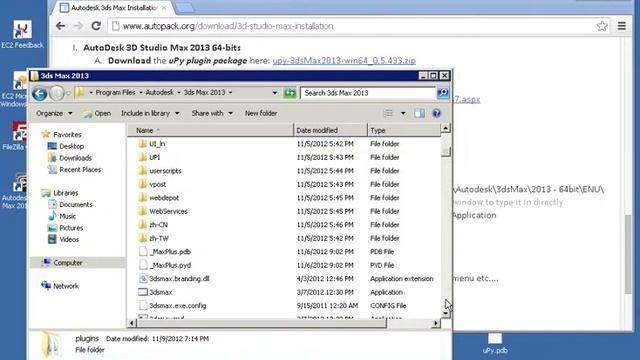Image resolution: width=640 pixels, height=360 pixels.
Task: Click the green refresh icon beside address bar
Action: [x=290, y=93]
